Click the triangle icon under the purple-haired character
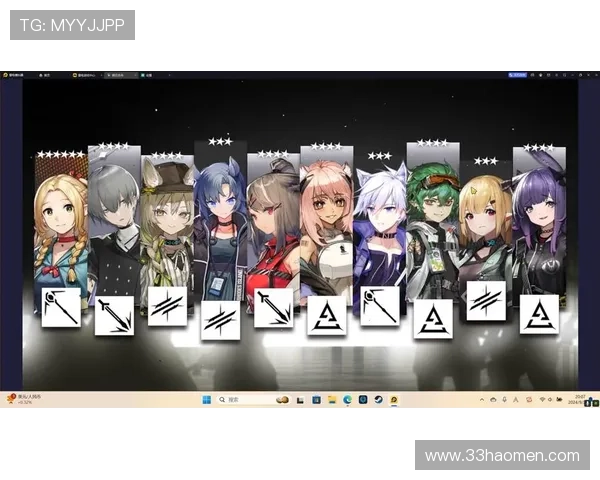The image size is (600, 480). pyautogui.click(x=539, y=314)
